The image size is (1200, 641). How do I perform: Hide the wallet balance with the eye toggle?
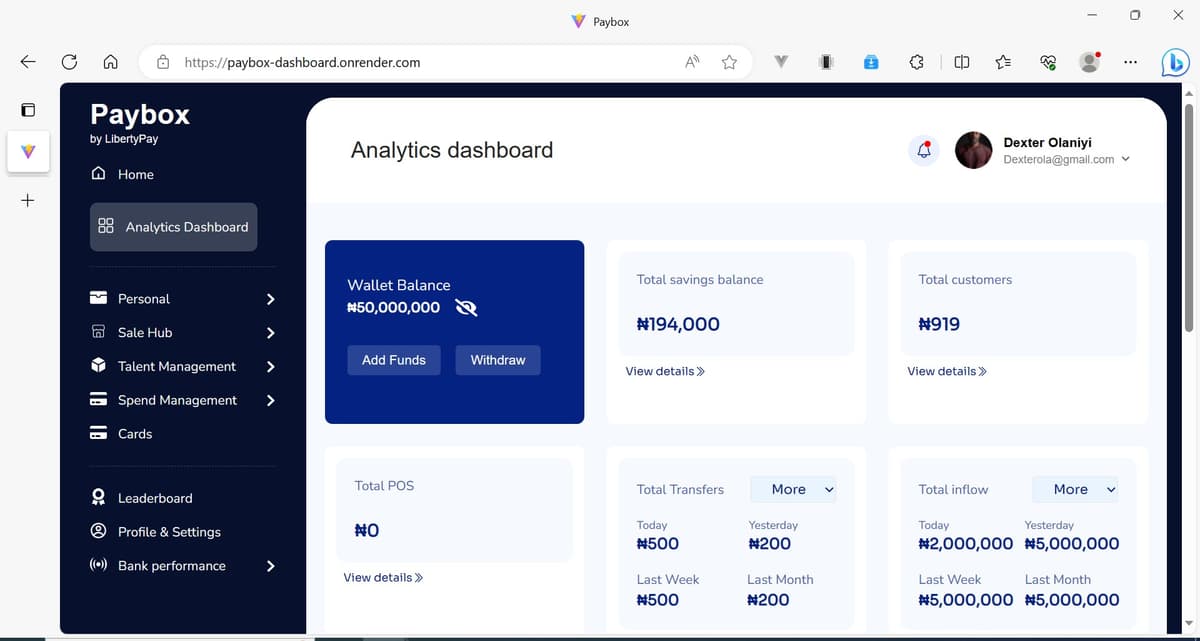click(x=466, y=308)
